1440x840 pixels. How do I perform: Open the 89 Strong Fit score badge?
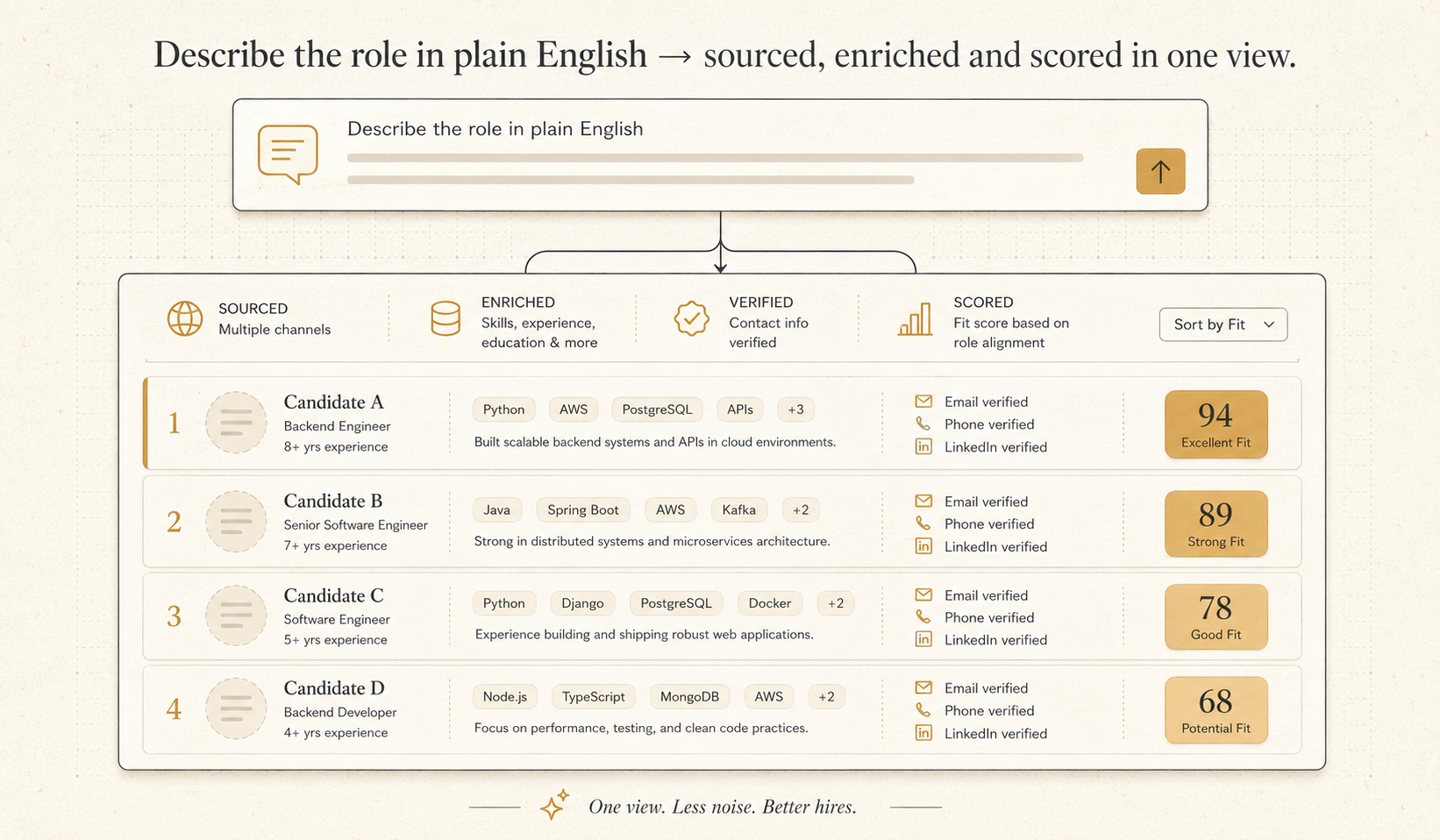tap(1215, 523)
